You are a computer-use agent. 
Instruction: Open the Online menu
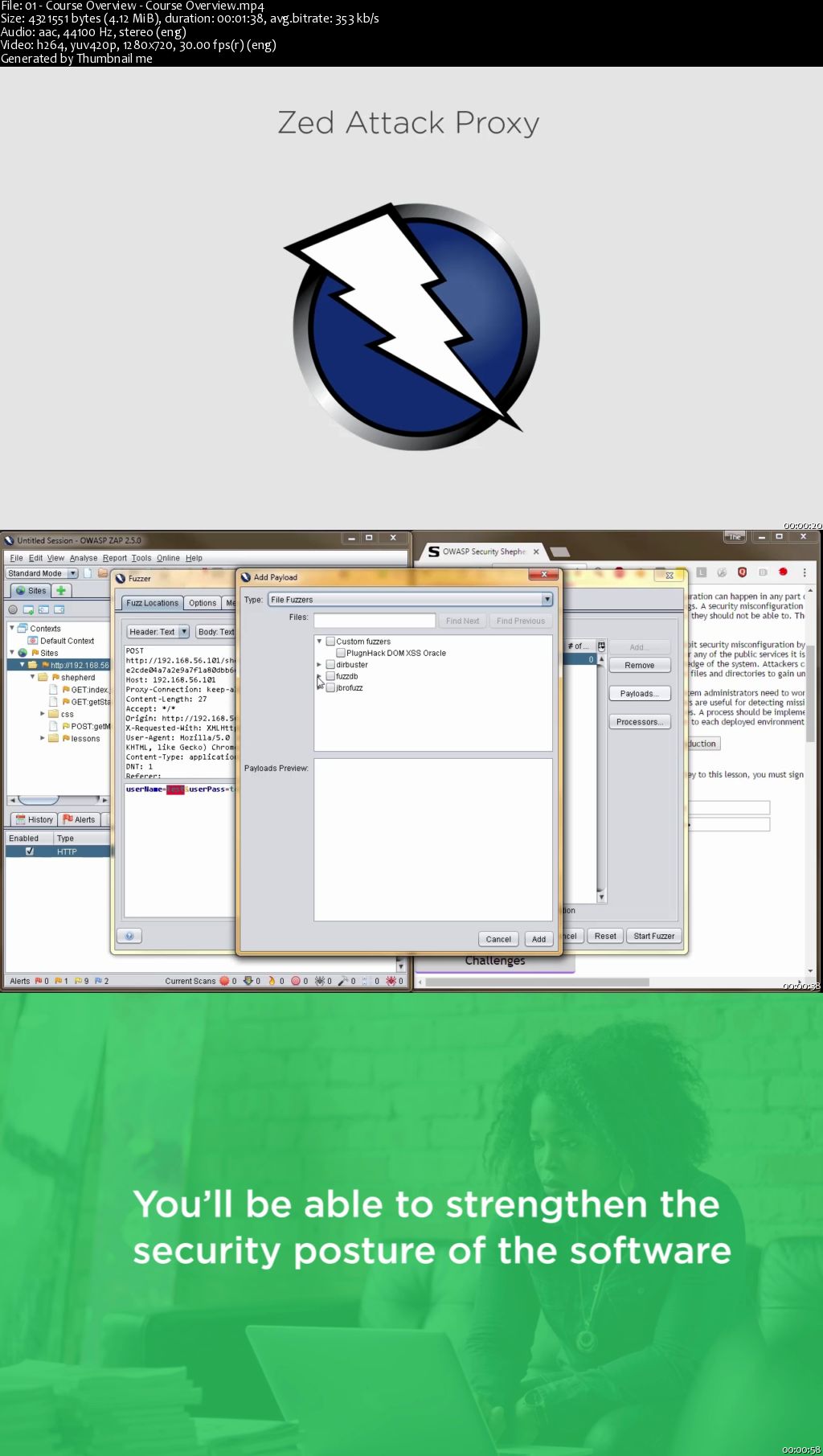(168, 558)
